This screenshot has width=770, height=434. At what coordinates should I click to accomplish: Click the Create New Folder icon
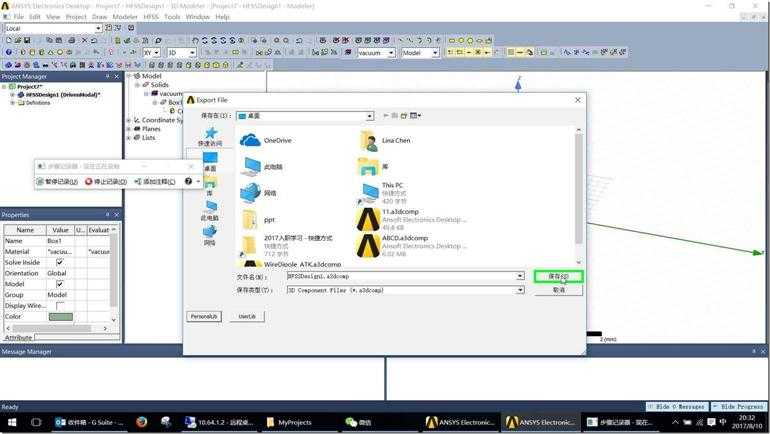click(404, 116)
